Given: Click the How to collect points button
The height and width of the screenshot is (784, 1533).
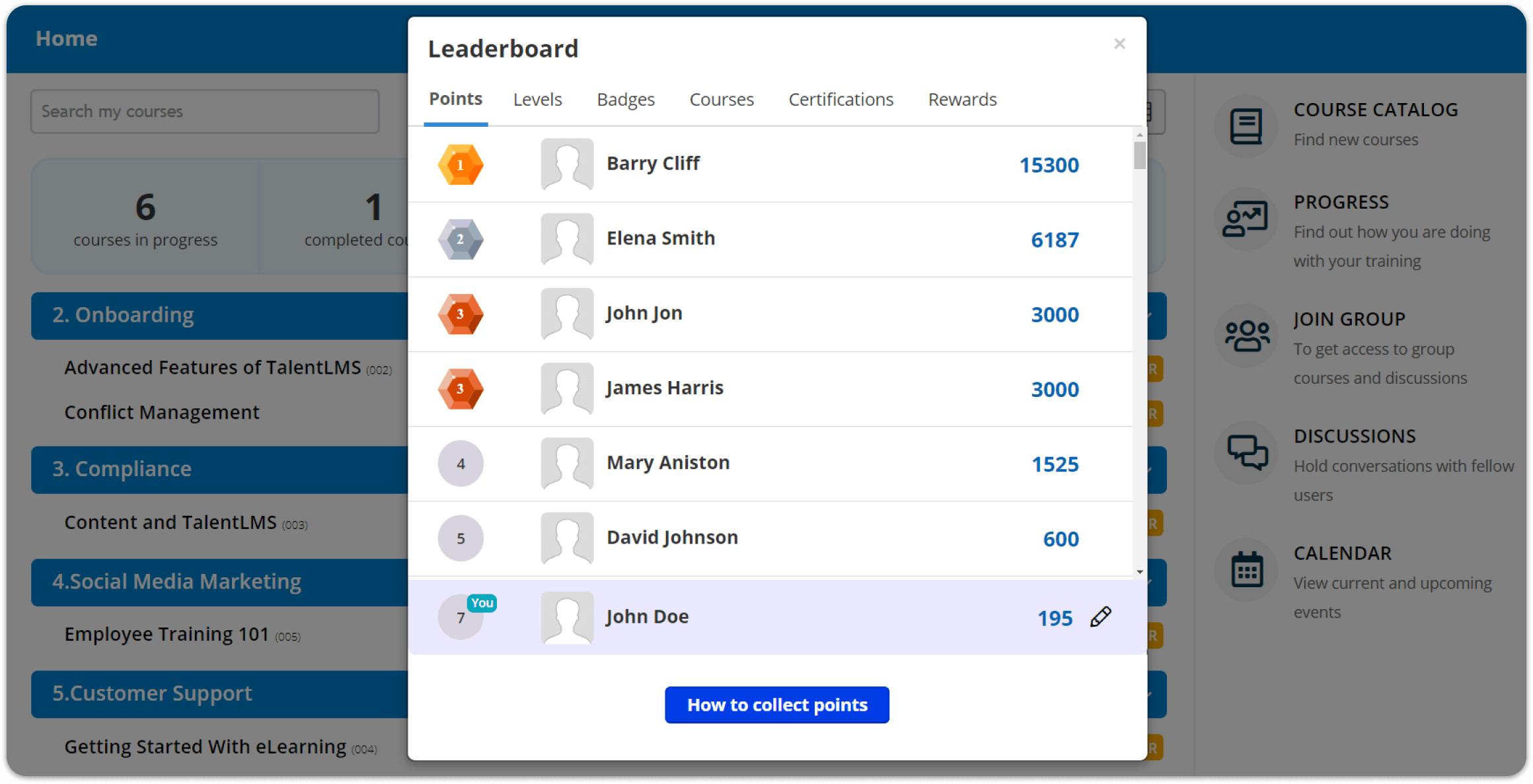Looking at the screenshot, I should click(x=777, y=705).
